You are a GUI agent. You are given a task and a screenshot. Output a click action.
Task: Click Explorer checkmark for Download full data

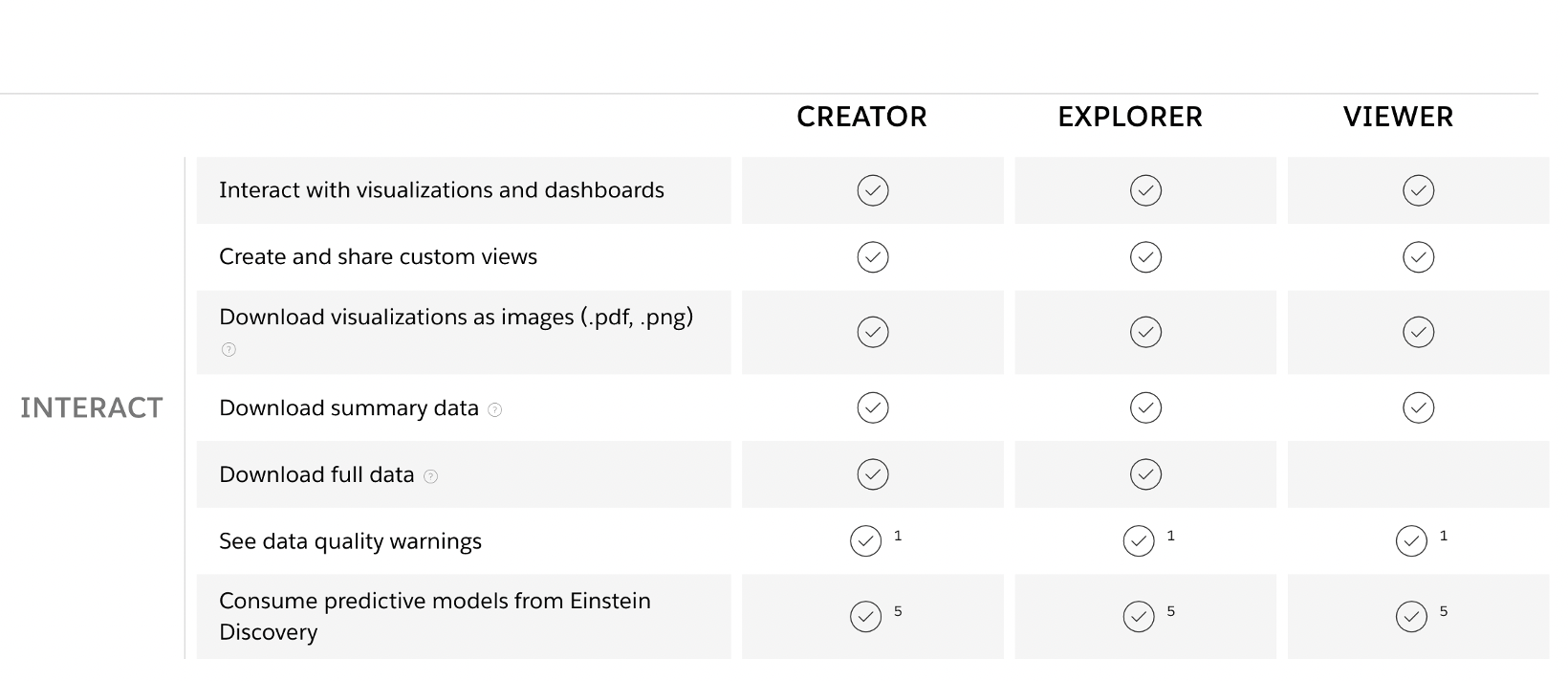(1145, 474)
